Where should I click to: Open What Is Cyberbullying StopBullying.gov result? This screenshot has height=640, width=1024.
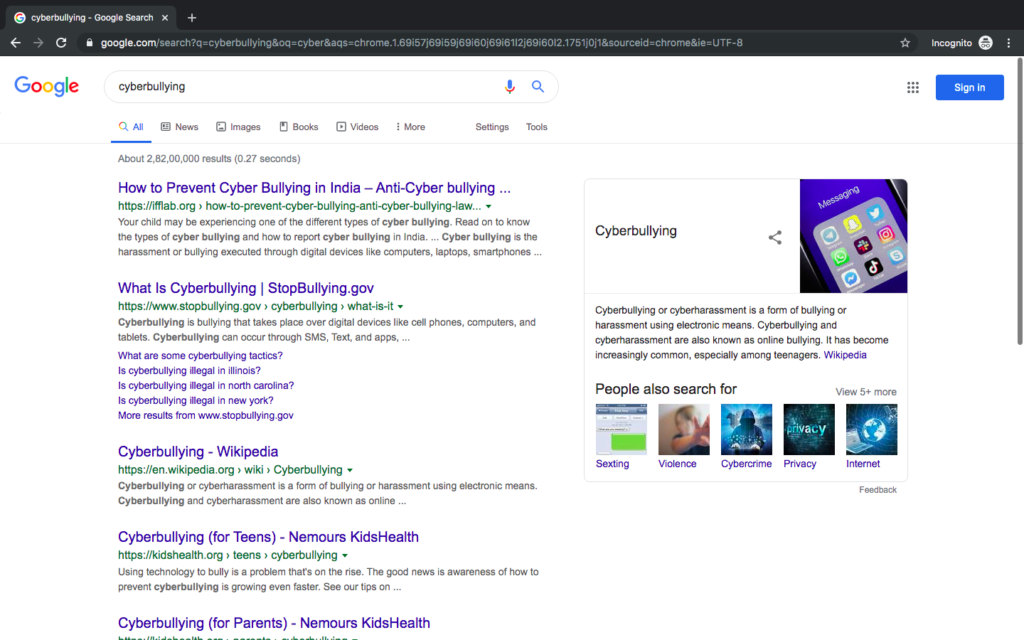[246, 288]
